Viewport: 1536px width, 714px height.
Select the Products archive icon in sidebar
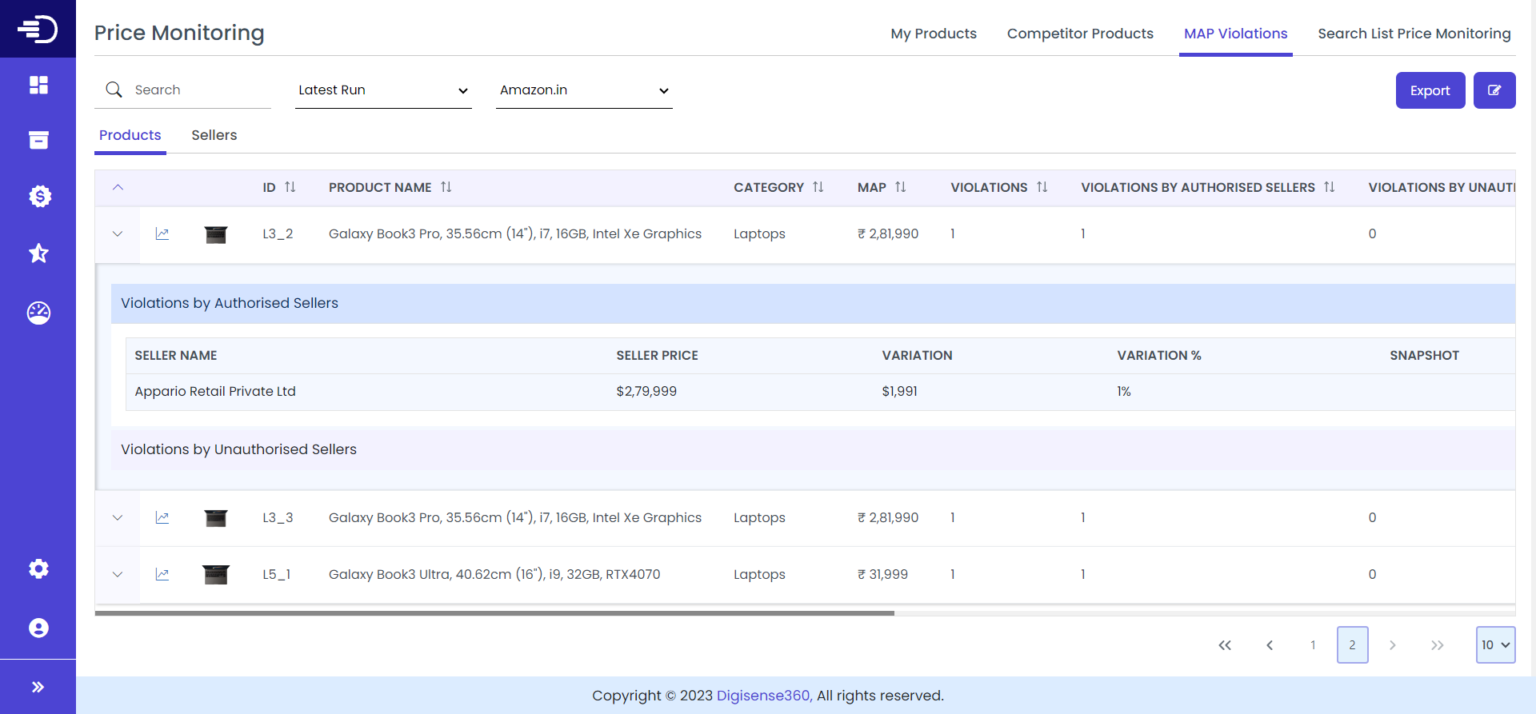pyautogui.click(x=38, y=140)
